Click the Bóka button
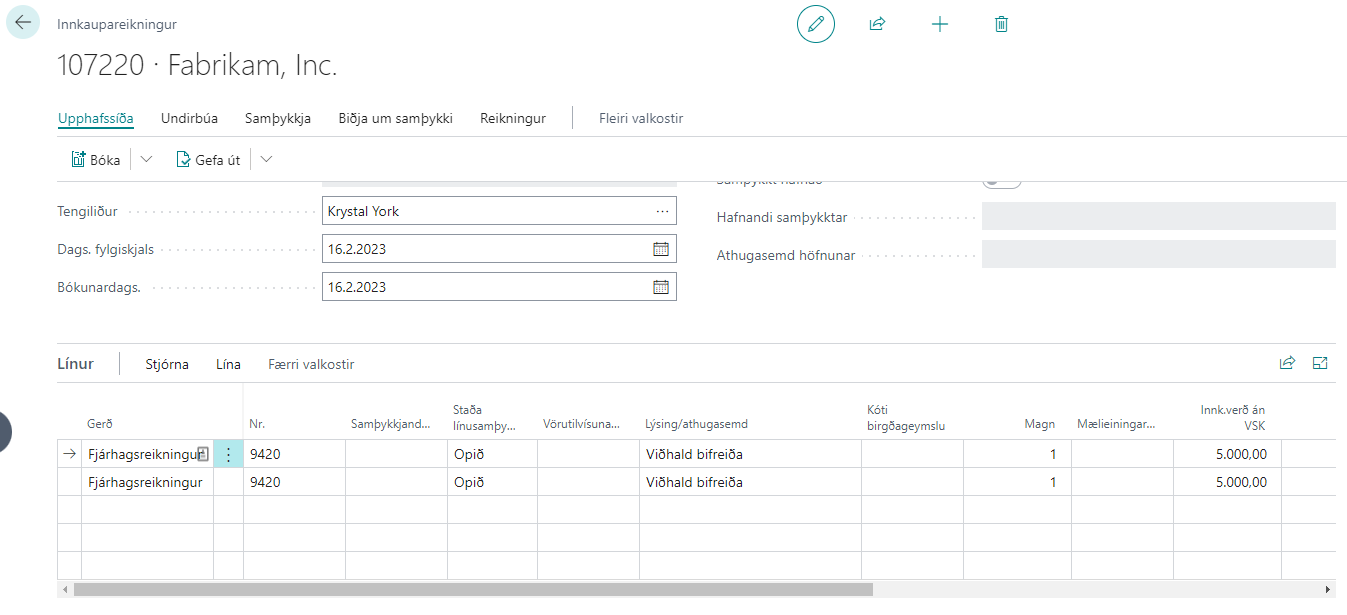Screen dimensions: 1347x615 pyautogui.click(x=96, y=160)
